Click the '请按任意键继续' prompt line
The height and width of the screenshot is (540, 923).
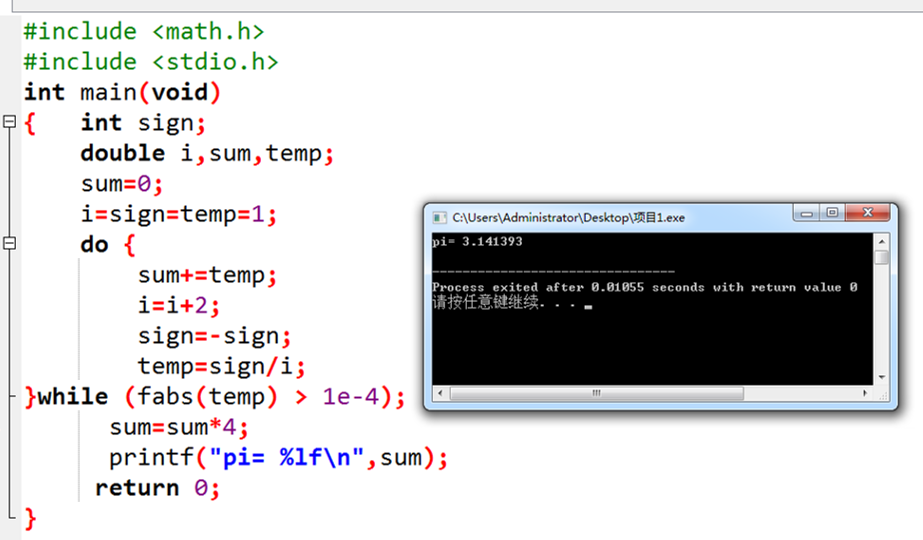point(512,303)
